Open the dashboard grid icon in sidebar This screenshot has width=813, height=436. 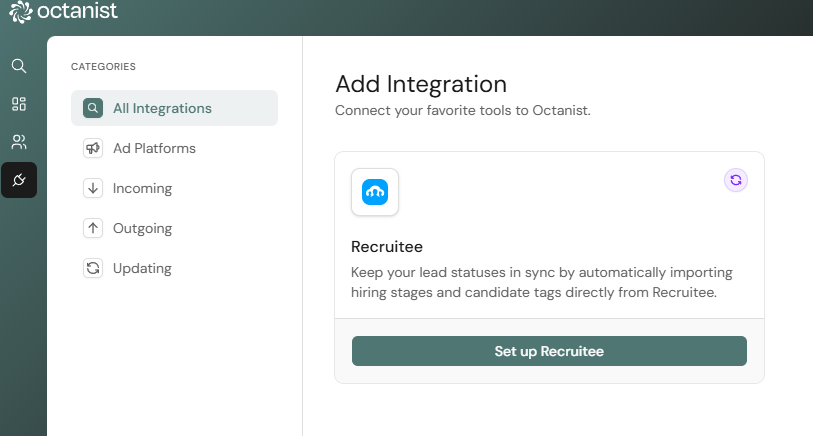(x=19, y=104)
